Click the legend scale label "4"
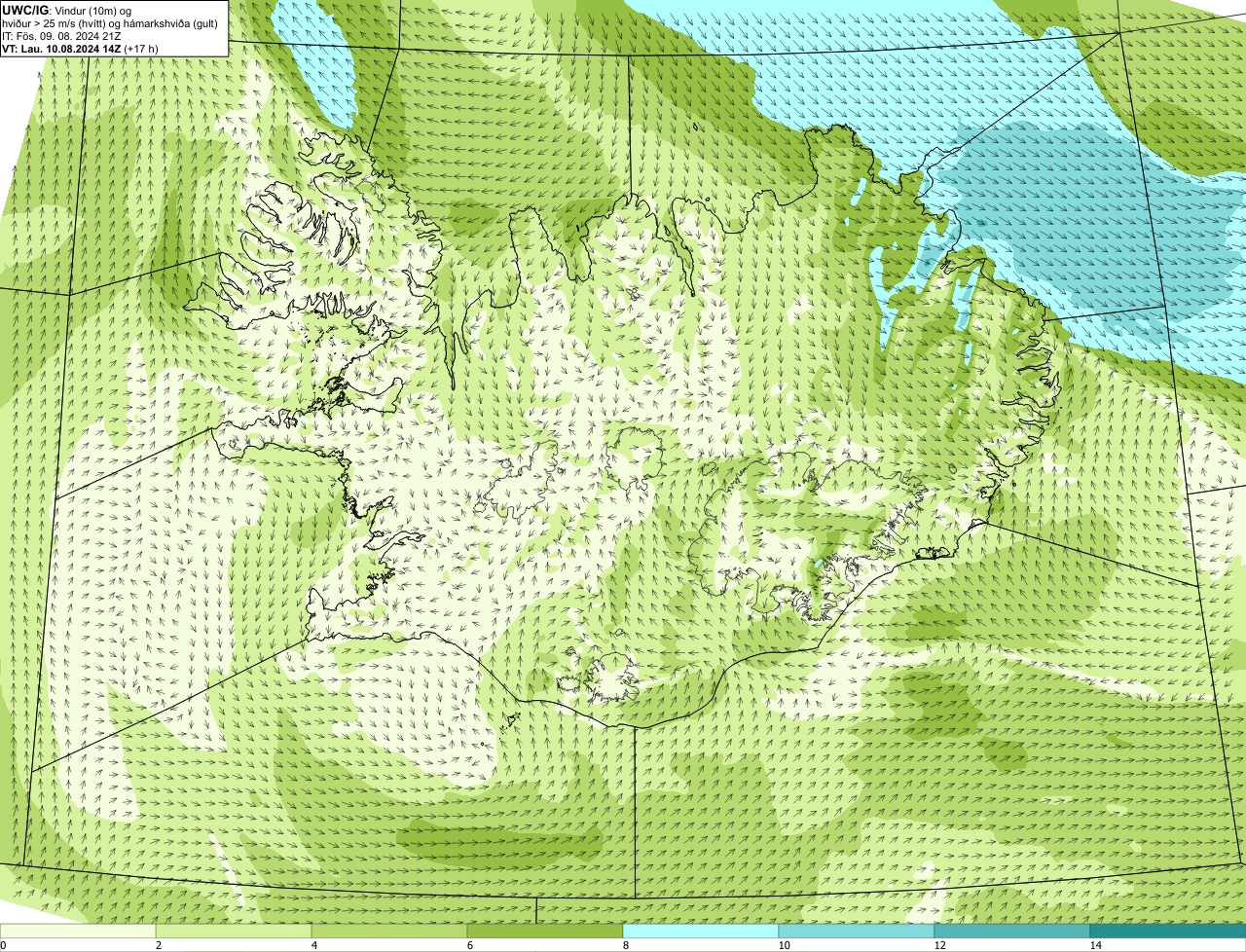The width and height of the screenshot is (1246, 952). click(313, 945)
